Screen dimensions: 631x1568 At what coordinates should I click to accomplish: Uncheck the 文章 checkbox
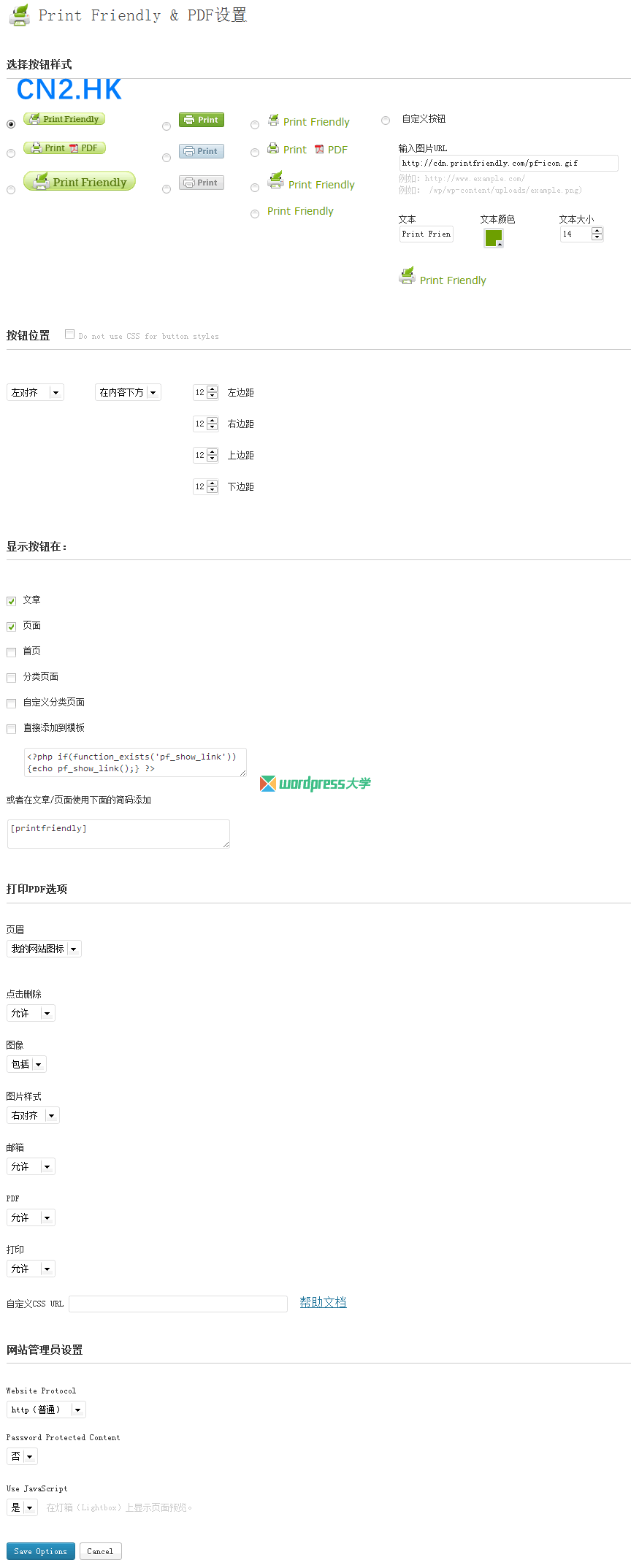tap(11, 601)
